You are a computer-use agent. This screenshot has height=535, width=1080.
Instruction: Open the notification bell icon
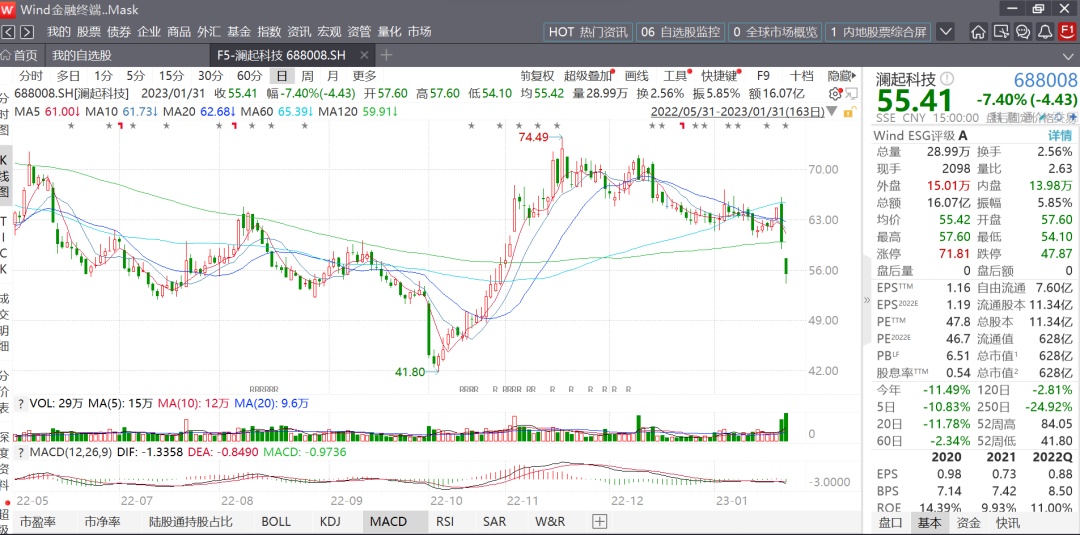pos(1045,32)
